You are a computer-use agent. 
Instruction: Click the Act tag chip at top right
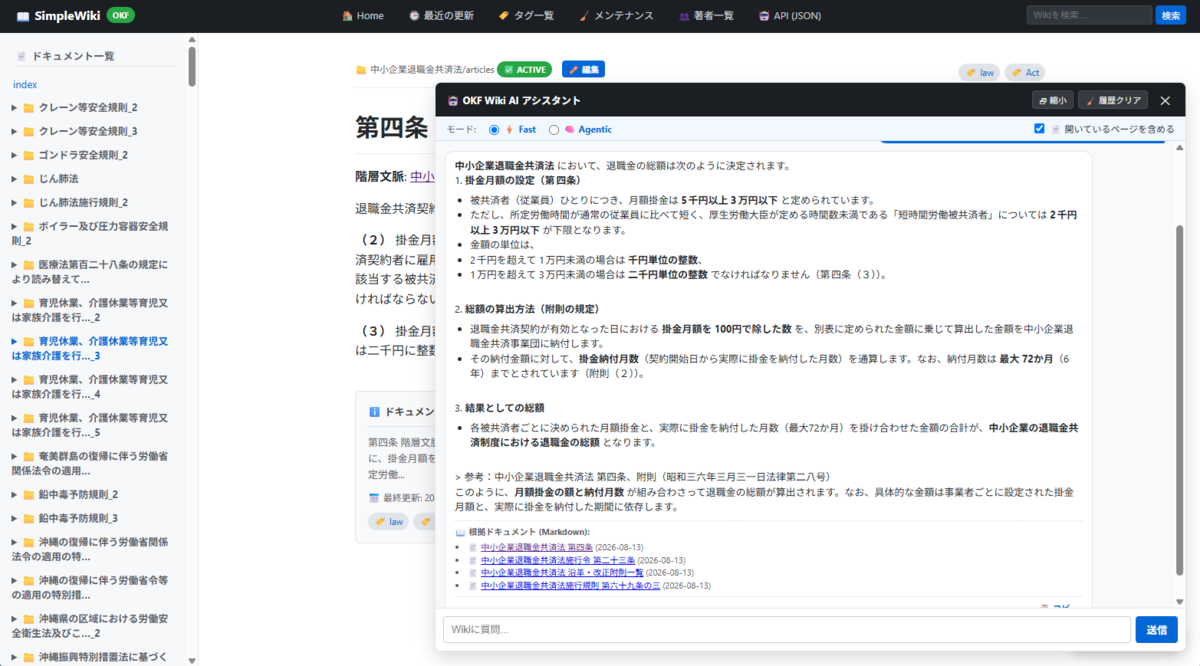[1025, 72]
